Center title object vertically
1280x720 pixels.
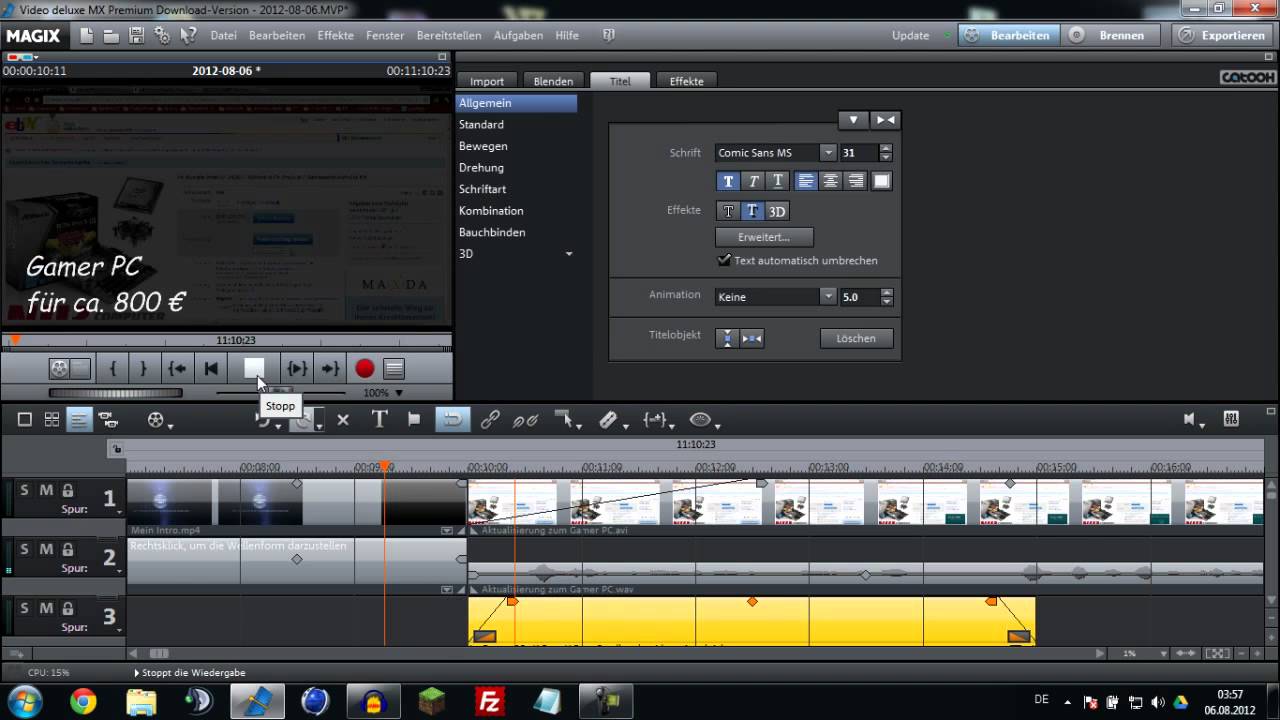728,338
